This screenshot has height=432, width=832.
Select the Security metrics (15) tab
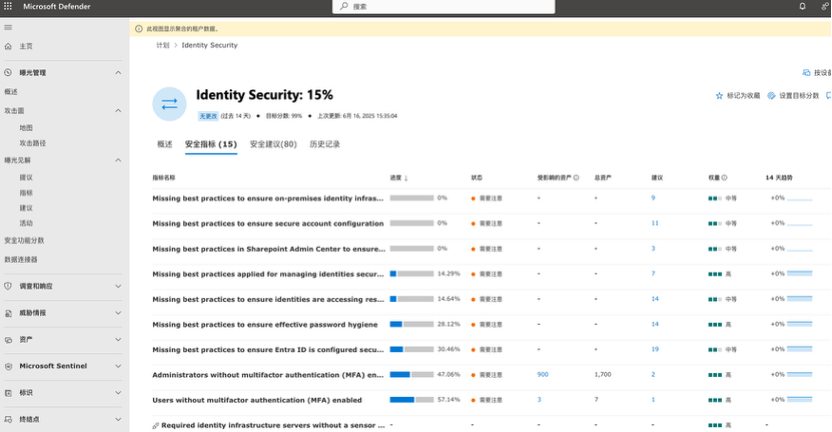(211, 144)
